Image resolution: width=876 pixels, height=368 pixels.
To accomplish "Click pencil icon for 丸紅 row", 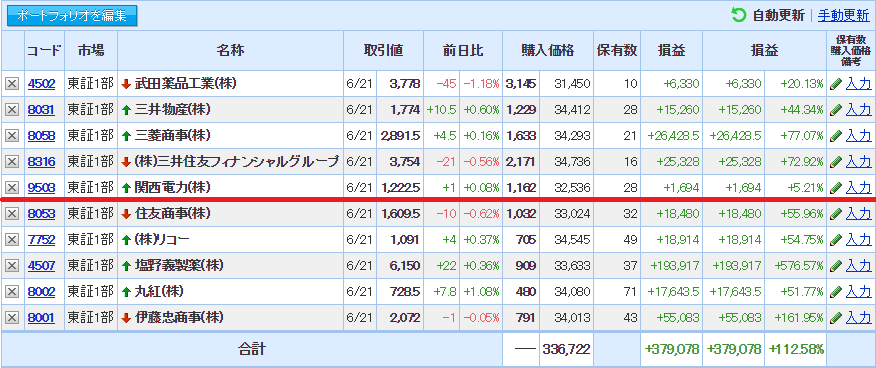I will tap(836, 291).
